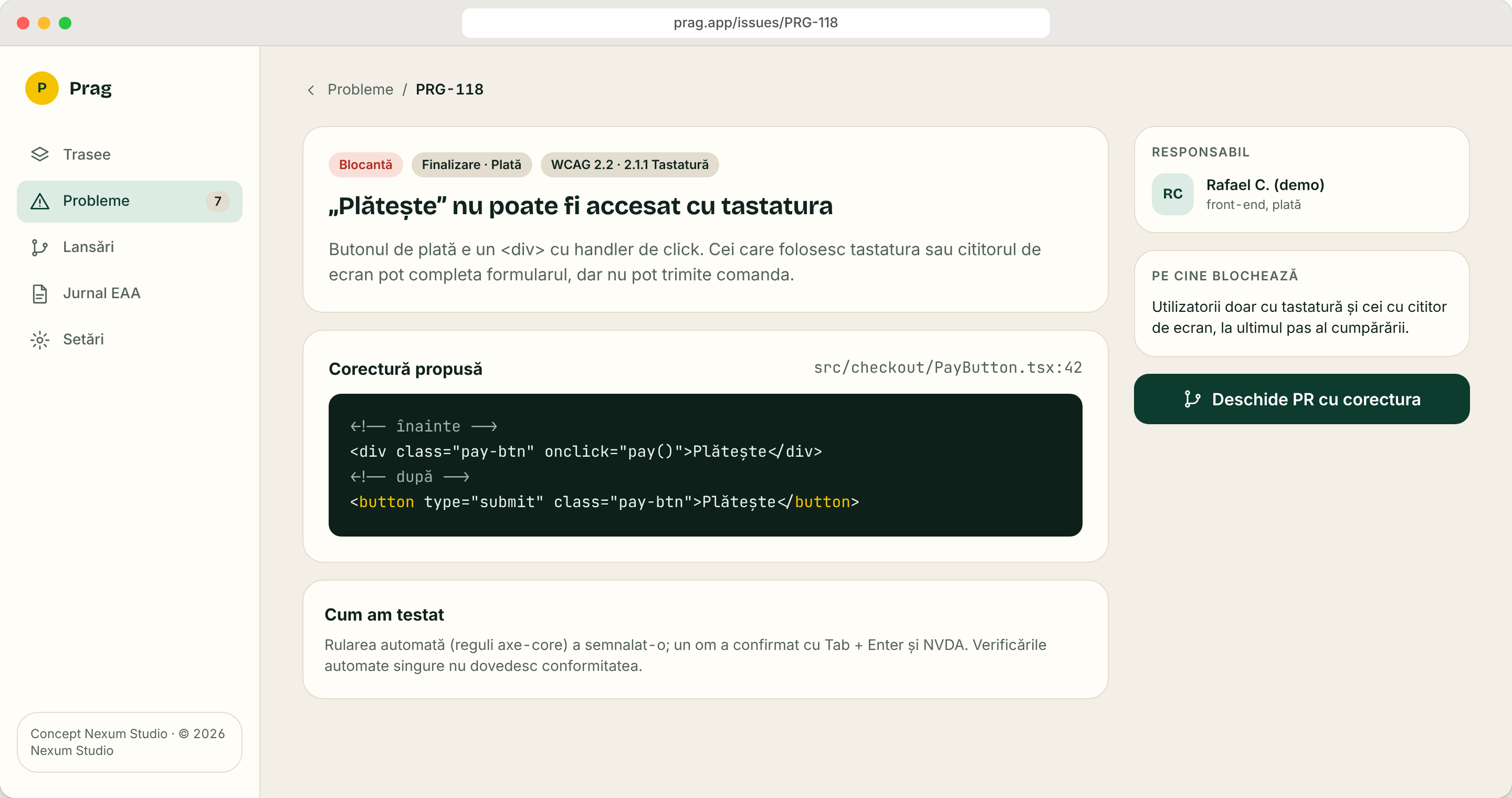Click the browser address bar URL

[x=755, y=23]
